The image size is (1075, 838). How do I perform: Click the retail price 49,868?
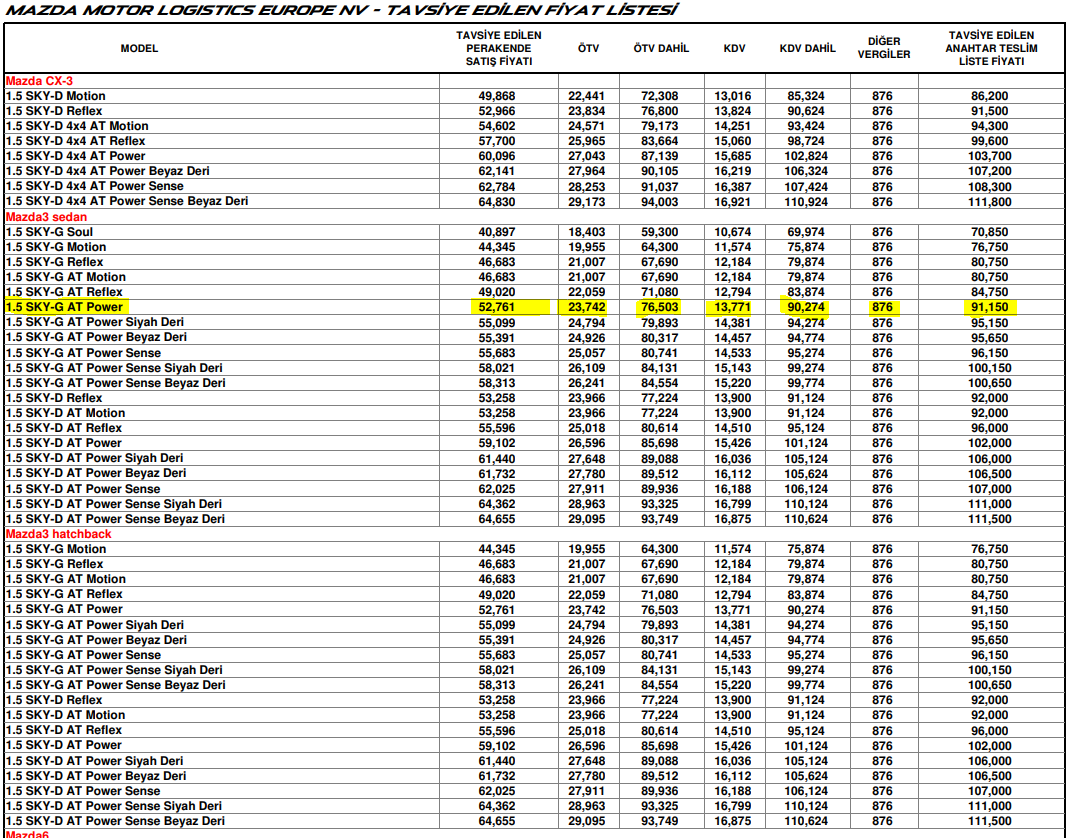pyautogui.click(x=496, y=96)
